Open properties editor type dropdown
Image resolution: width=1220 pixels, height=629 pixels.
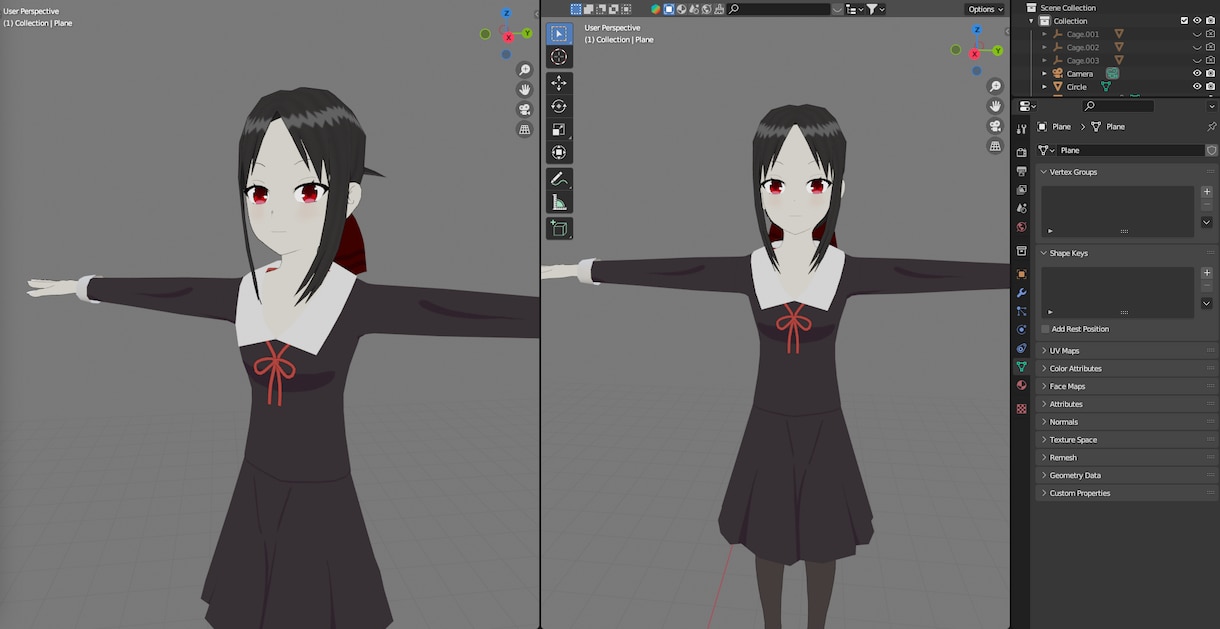click(1027, 106)
